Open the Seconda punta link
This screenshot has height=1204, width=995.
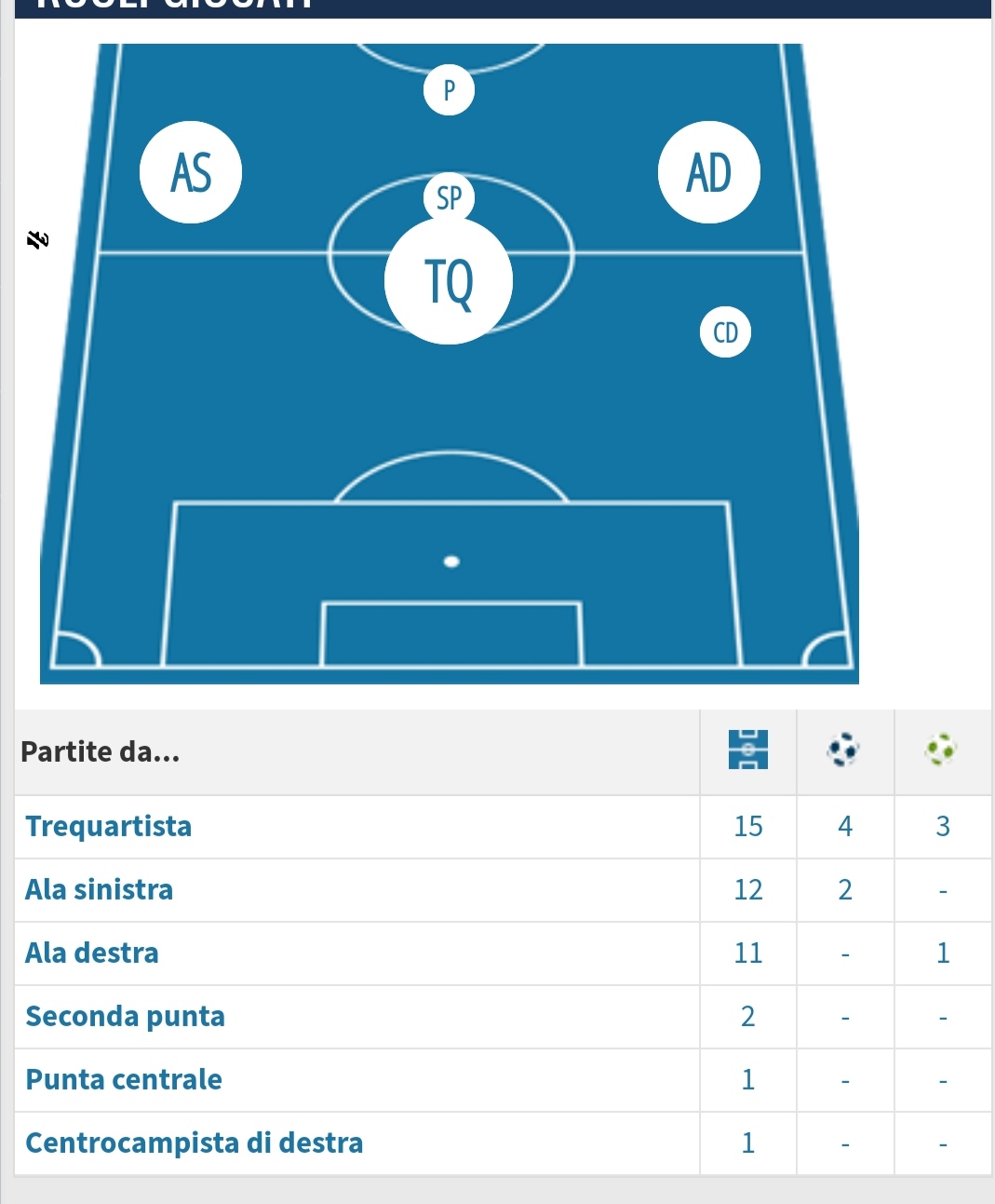[126, 1016]
